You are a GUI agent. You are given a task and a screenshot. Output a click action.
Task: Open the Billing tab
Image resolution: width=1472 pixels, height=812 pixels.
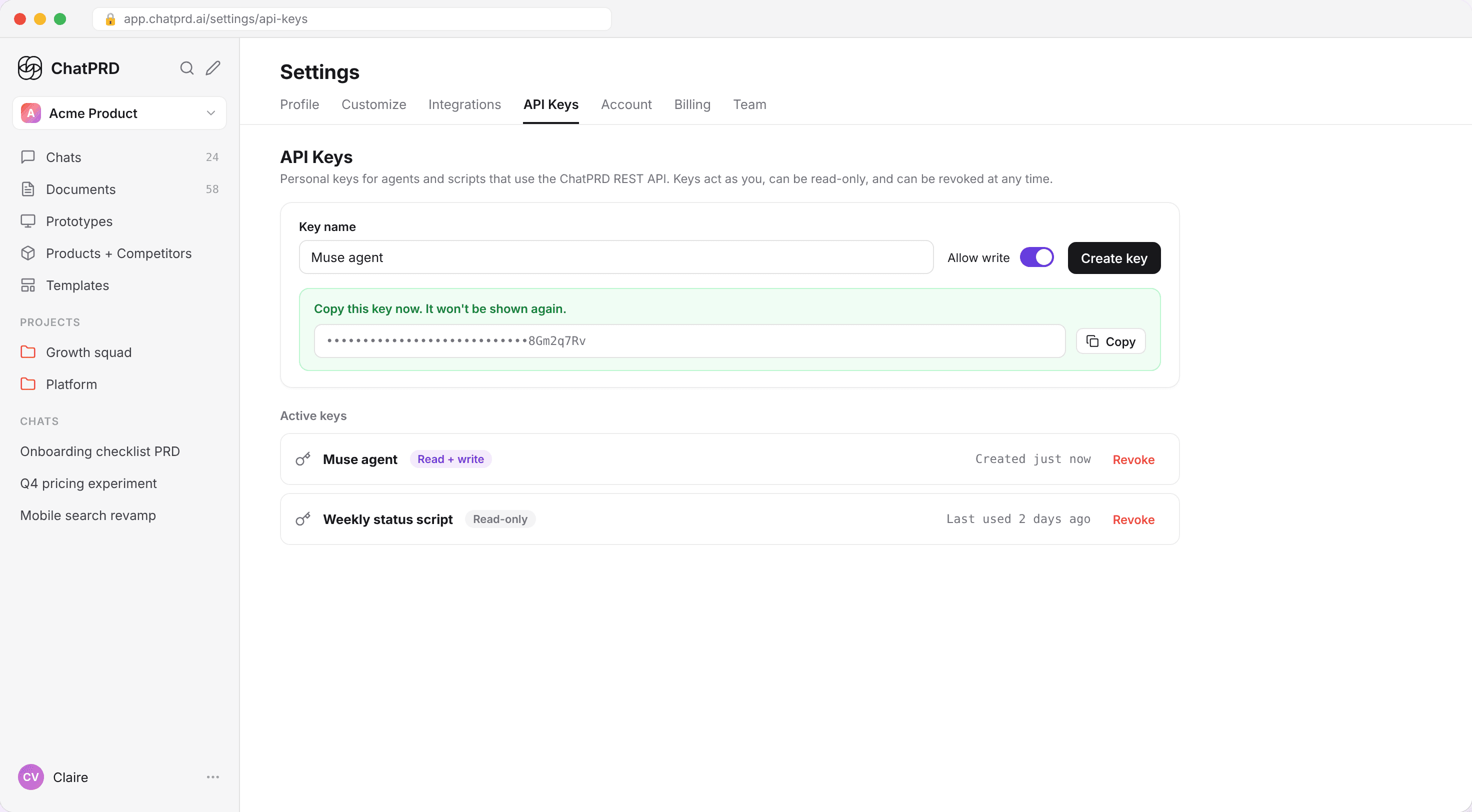click(692, 104)
